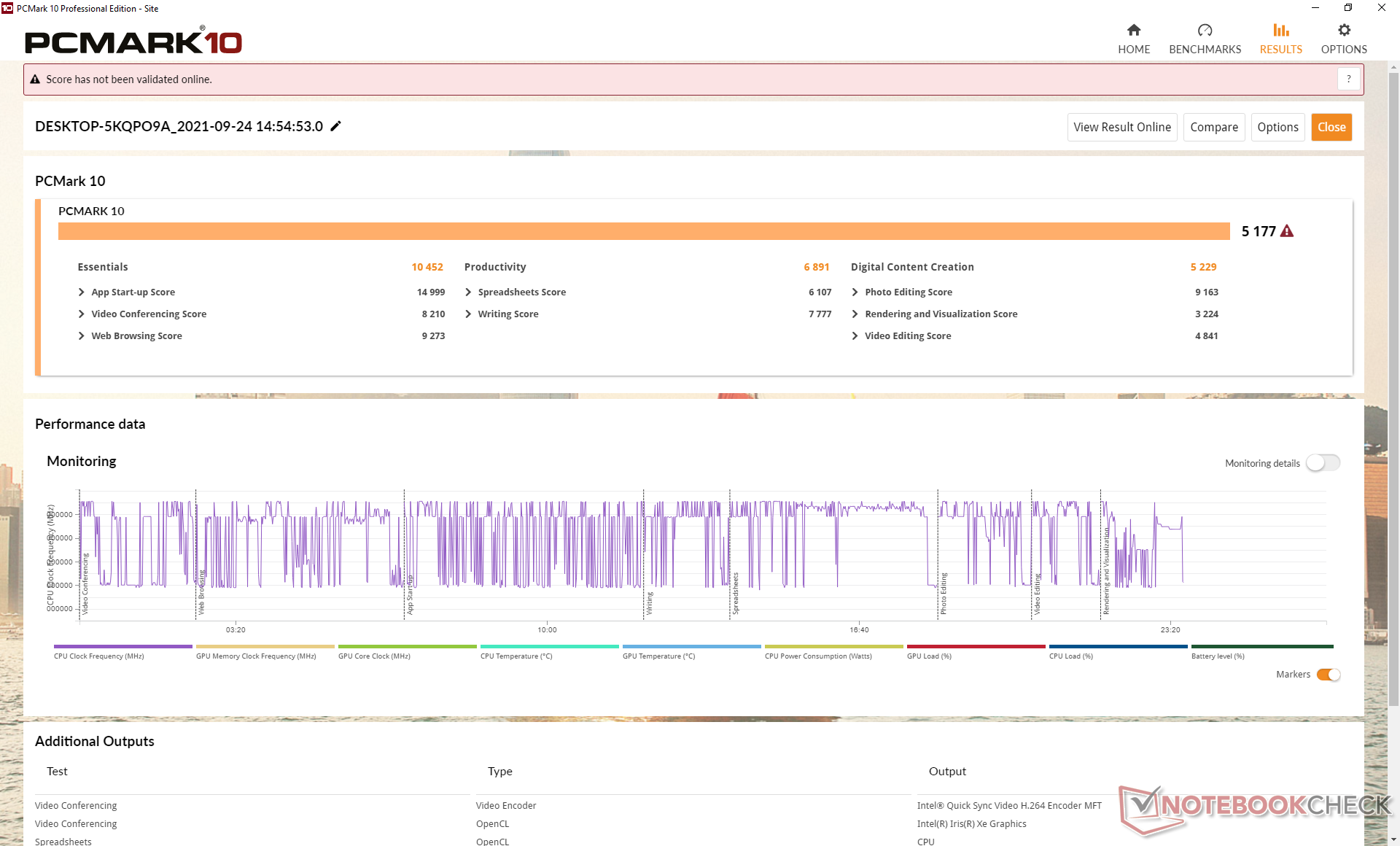Select the CPU Clock Frequency legend swatch
Viewport: 1400px width, 846px height.
[x=122, y=647]
